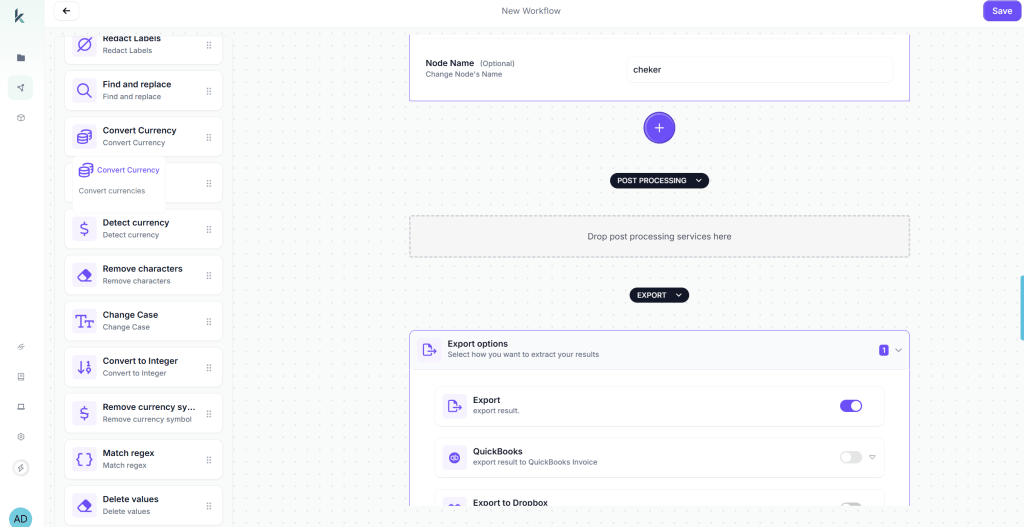Enable the QuickBooks export toggle
The height and width of the screenshot is (527, 1024).
[x=850, y=457]
